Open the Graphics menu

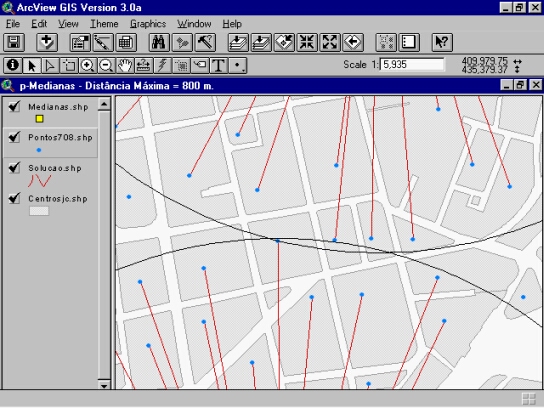[148, 24]
